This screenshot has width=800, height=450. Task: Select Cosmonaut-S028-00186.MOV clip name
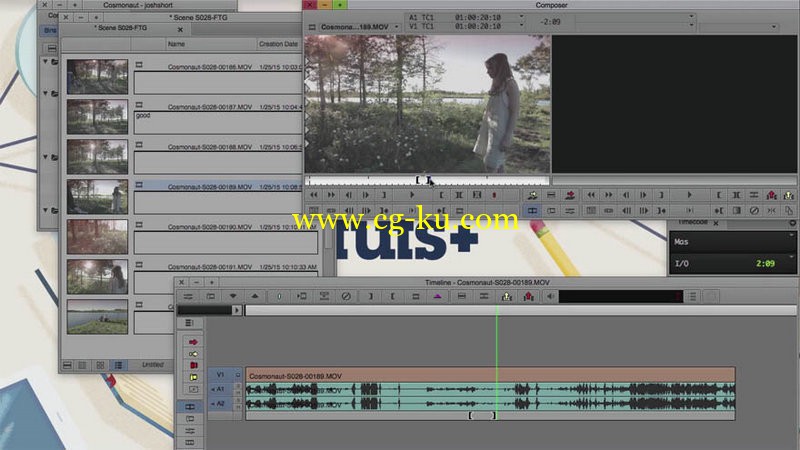click(210, 67)
